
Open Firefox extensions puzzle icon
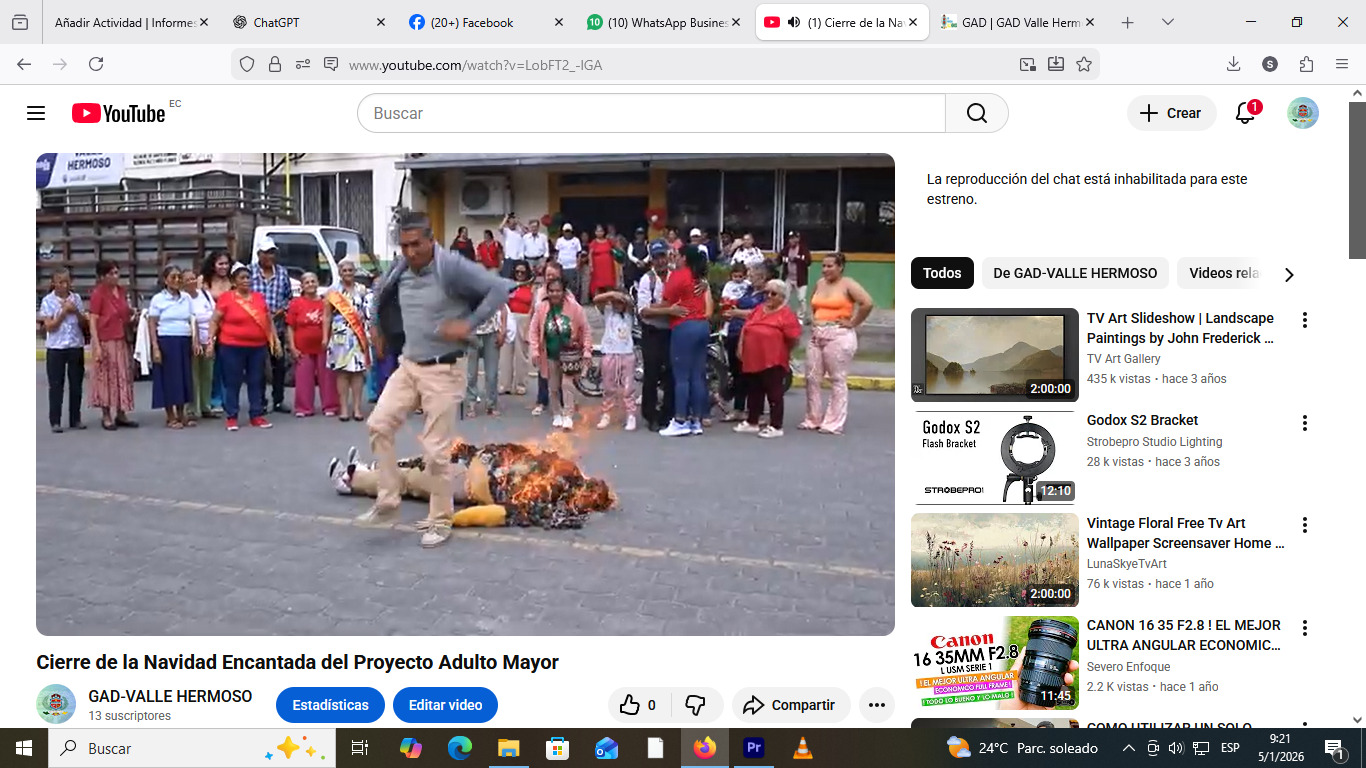click(1306, 64)
